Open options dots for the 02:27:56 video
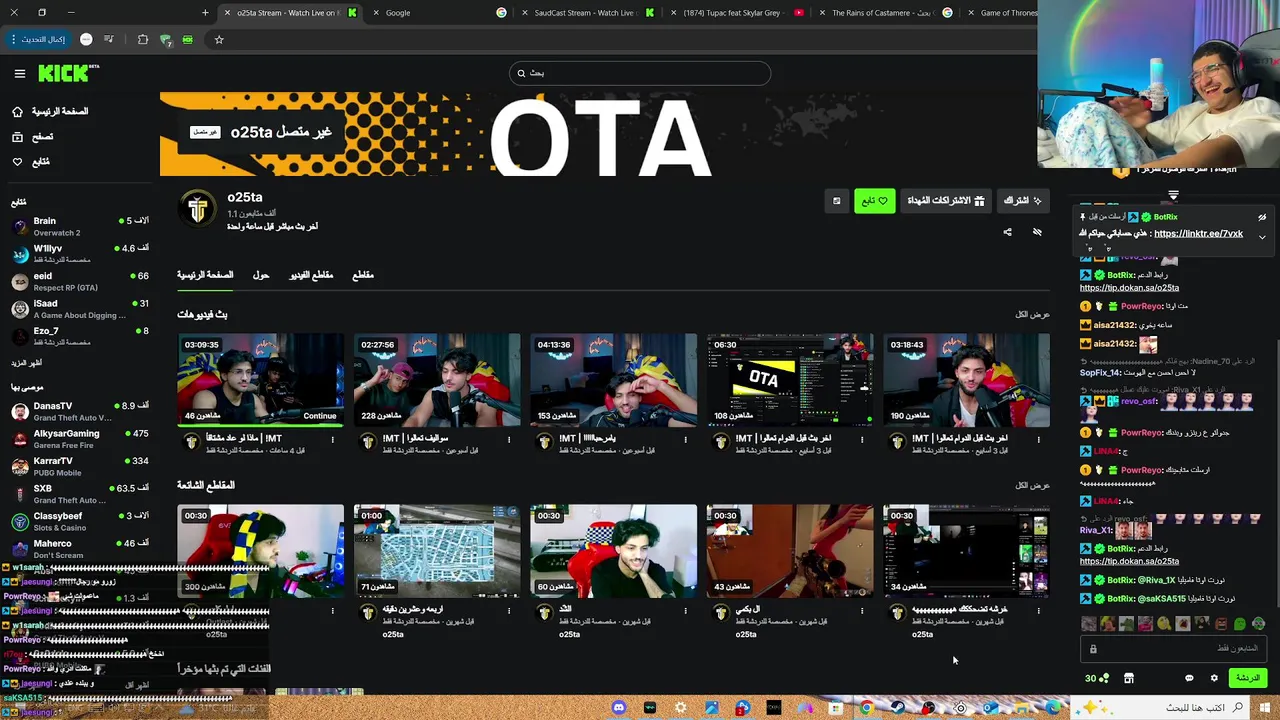Screen dimensions: 1280x720 (x=509, y=439)
